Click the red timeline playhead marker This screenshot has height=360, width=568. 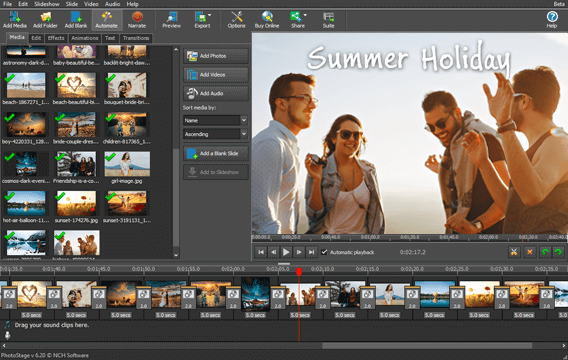pos(299,271)
